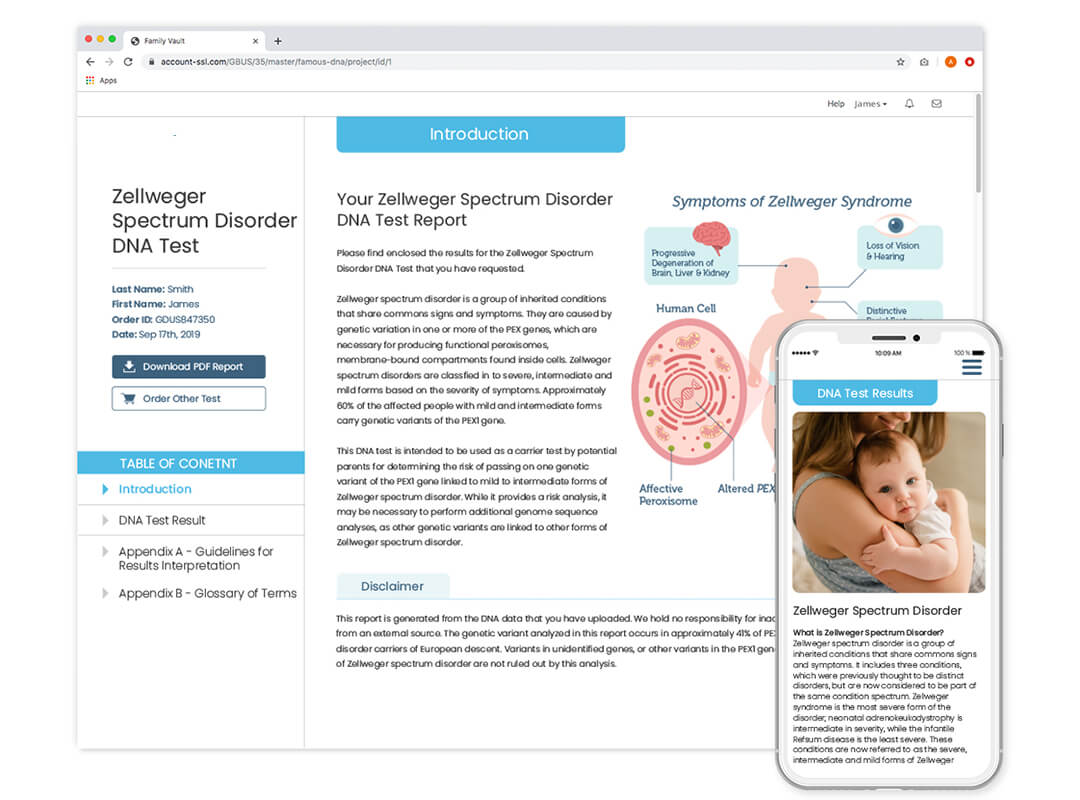Open Introduction in the table of contents
The image size is (1080, 800).
[x=155, y=489]
